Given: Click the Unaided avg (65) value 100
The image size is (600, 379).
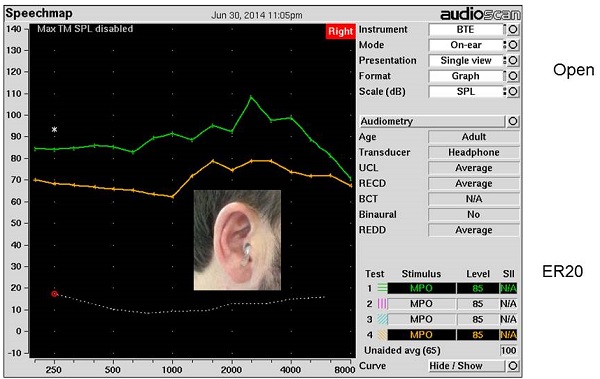Looking at the screenshot, I should pyautogui.click(x=509, y=350).
